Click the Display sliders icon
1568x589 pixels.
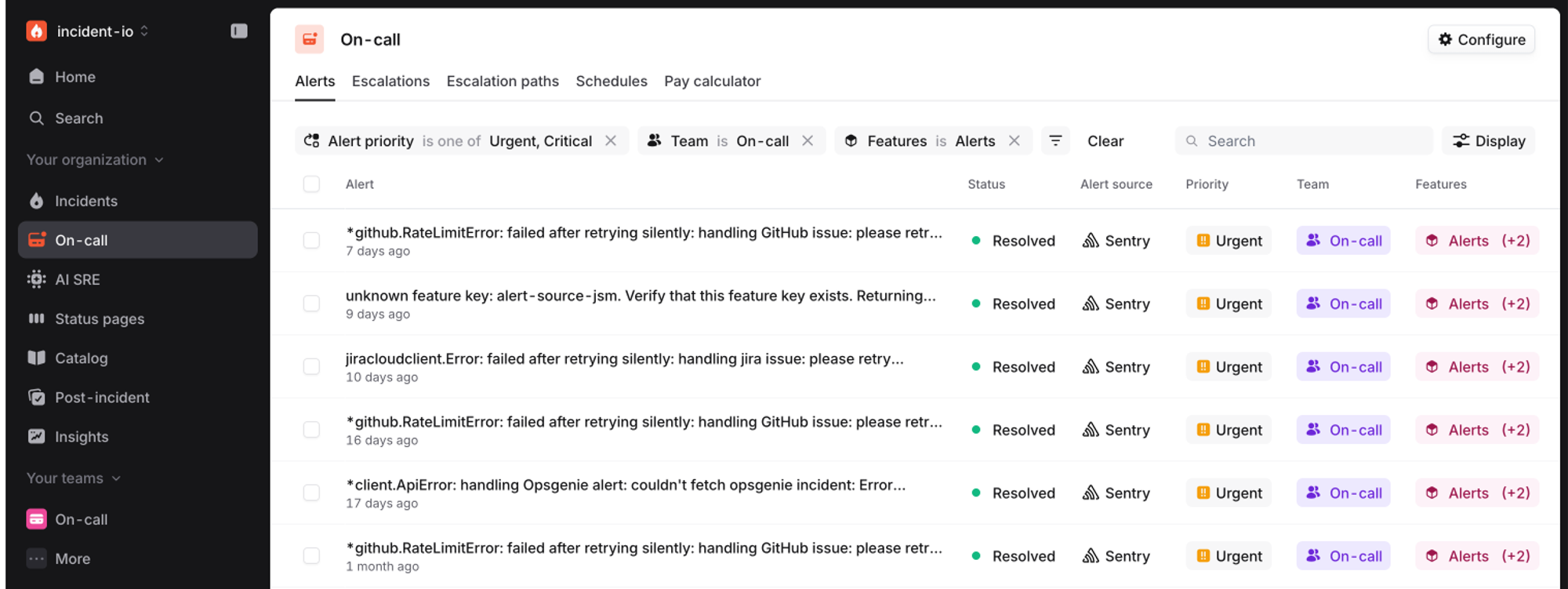pyautogui.click(x=1461, y=140)
